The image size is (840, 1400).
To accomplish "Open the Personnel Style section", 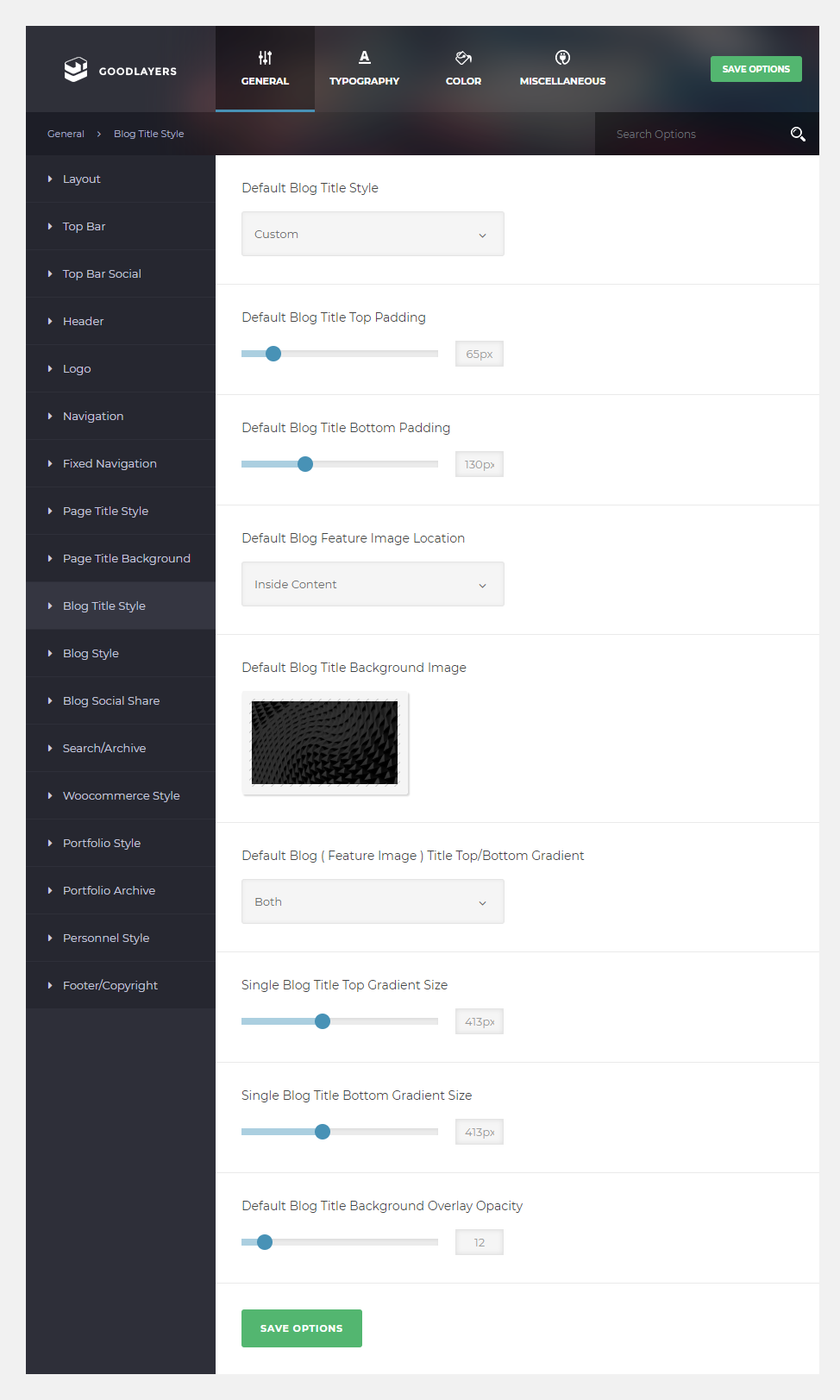I will coord(121,938).
